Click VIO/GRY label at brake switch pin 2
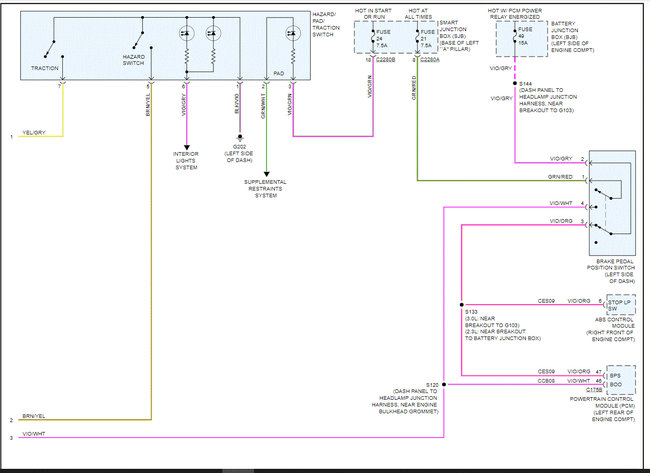This screenshot has height=473, width=650. (x=561, y=159)
